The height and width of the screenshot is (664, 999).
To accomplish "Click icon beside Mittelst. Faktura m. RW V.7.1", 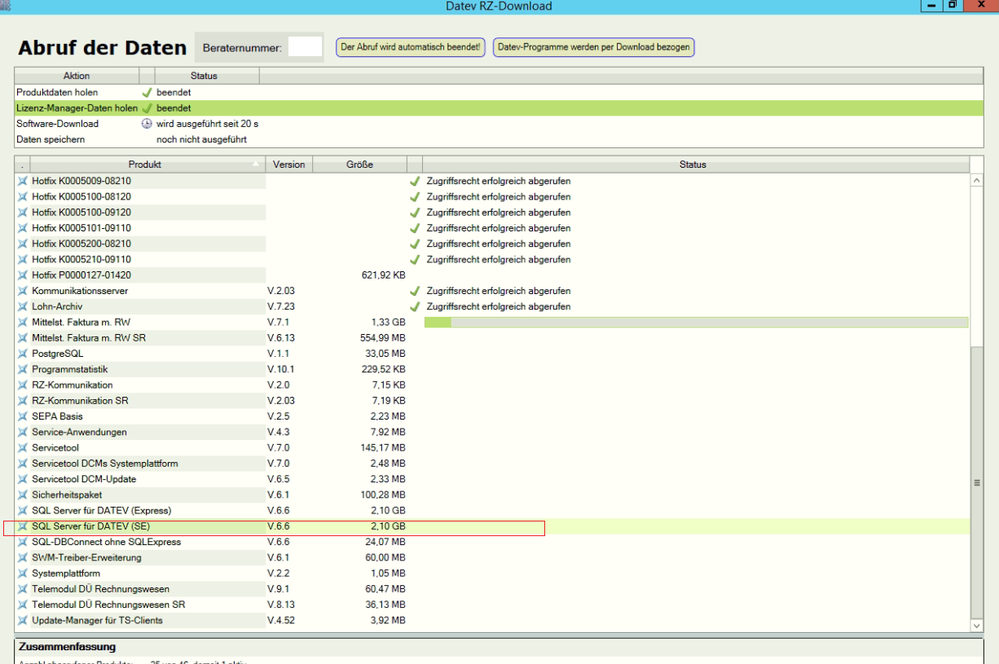I will click(x=22, y=322).
